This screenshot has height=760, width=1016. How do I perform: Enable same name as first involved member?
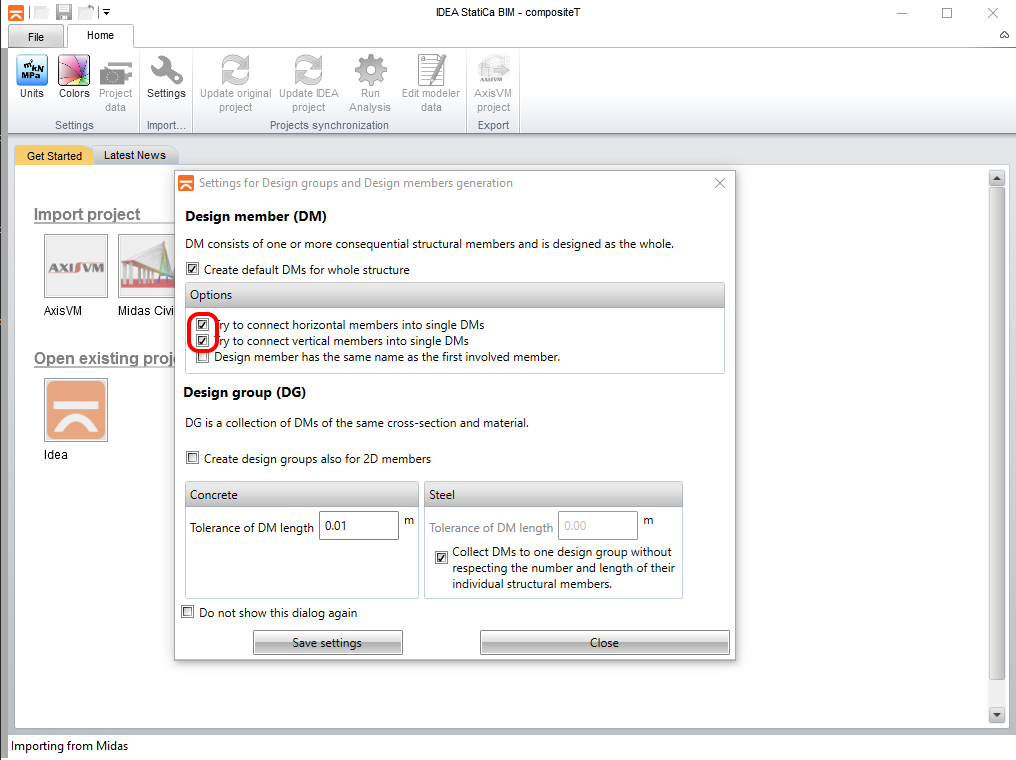(203, 356)
